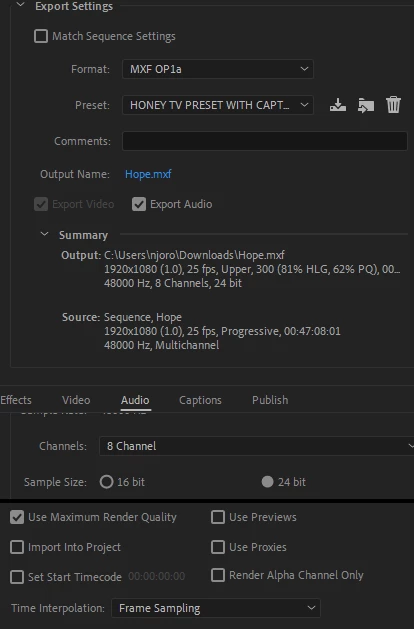This screenshot has height=629, width=414.
Task: Disable Use Maximum Render Quality
Action: [x=17, y=517]
